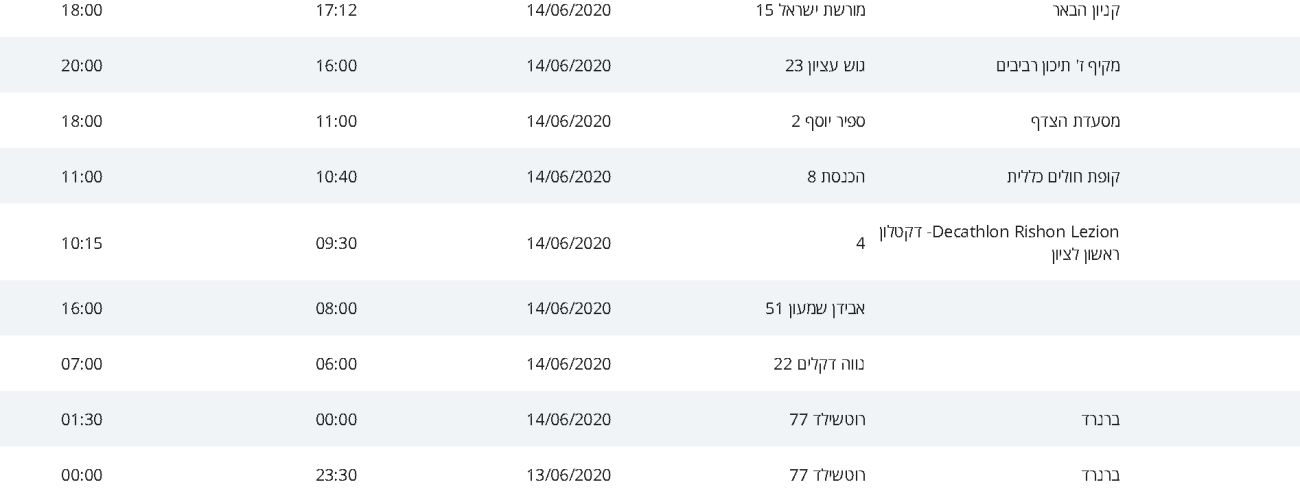
Task: Click the 07:00 end time cell
Action: tap(82, 364)
